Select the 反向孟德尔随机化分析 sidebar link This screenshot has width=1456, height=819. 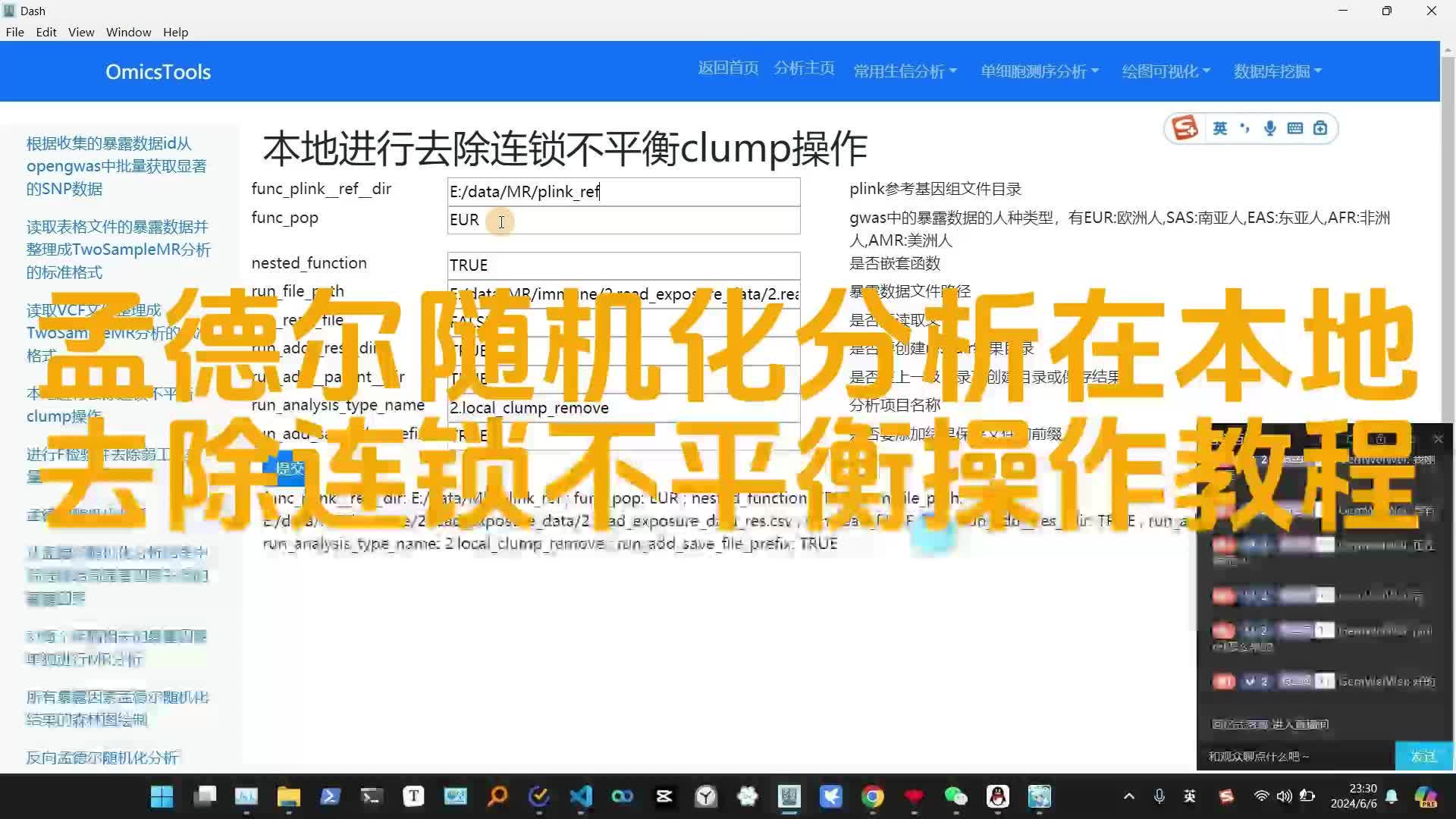102,758
